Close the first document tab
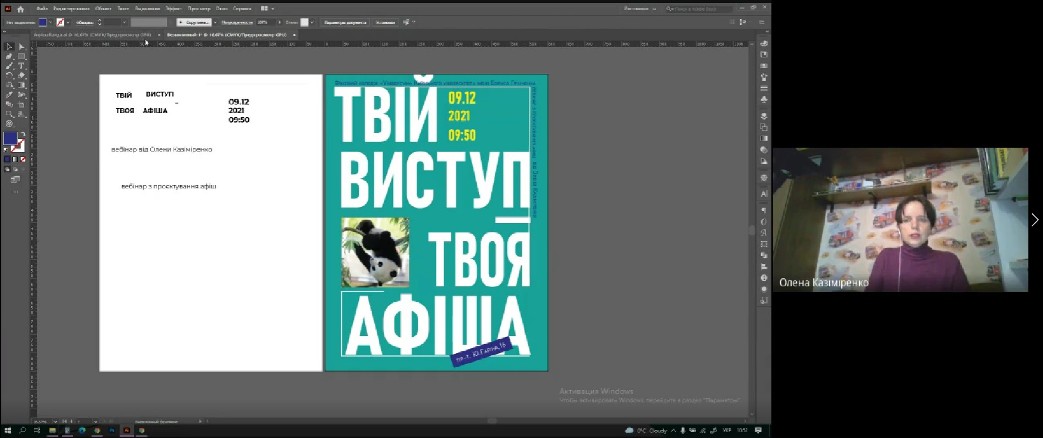This screenshot has width=1043, height=438. (x=158, y=34)
